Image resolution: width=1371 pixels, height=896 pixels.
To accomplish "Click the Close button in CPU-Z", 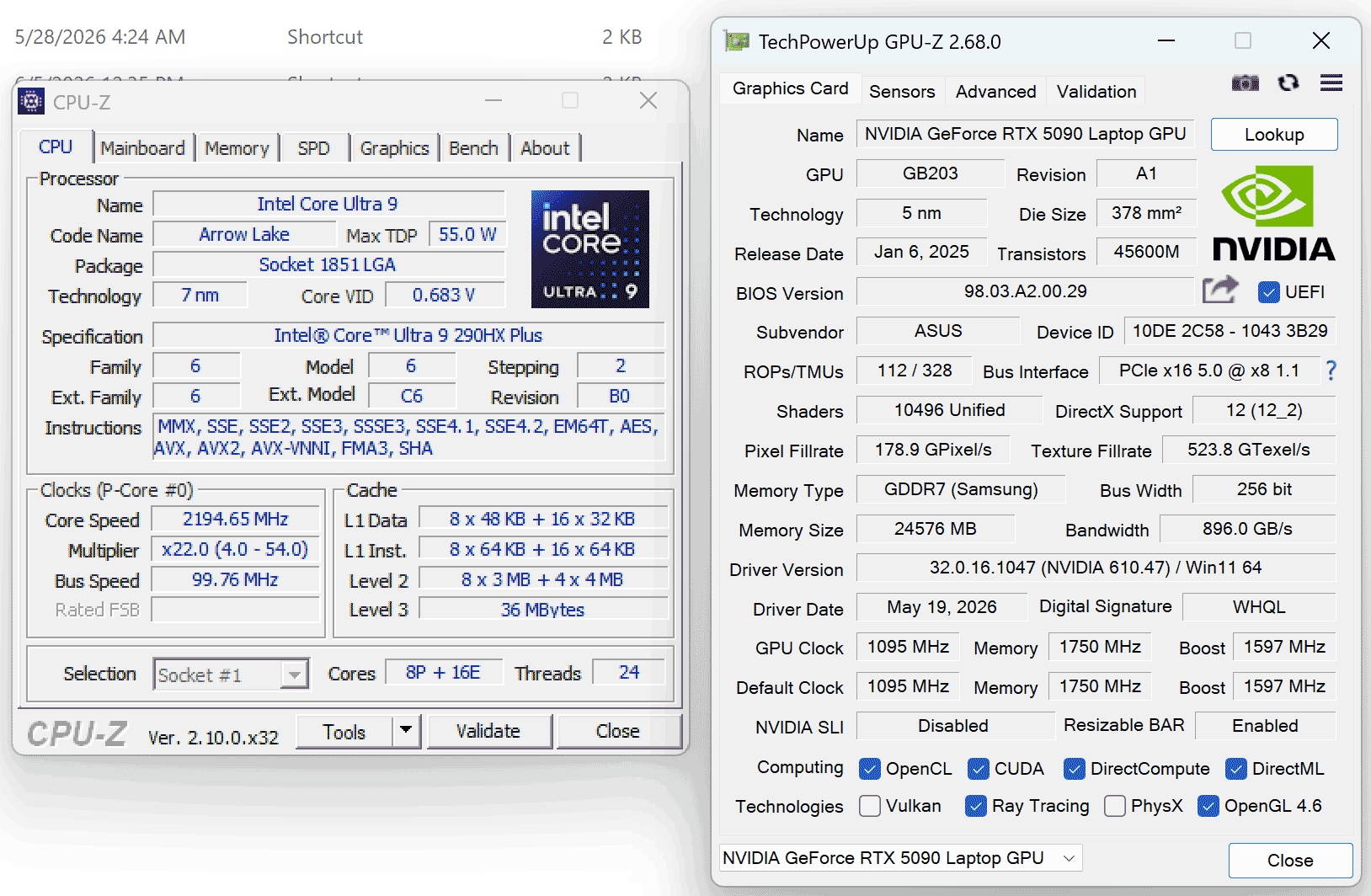I will (x=618, y=731).
